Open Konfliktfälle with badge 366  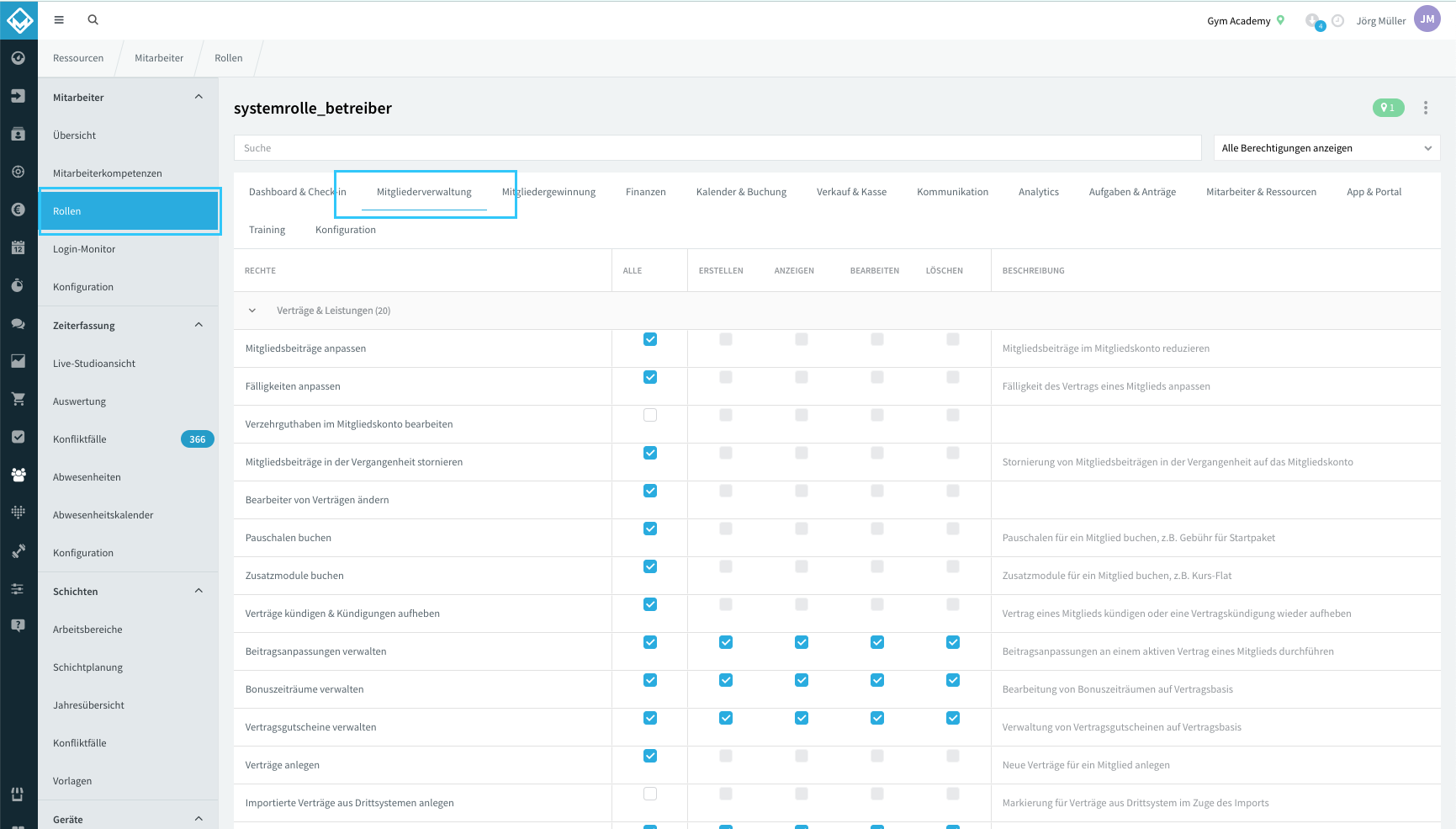pyautogui.click(x=129, y=439)
